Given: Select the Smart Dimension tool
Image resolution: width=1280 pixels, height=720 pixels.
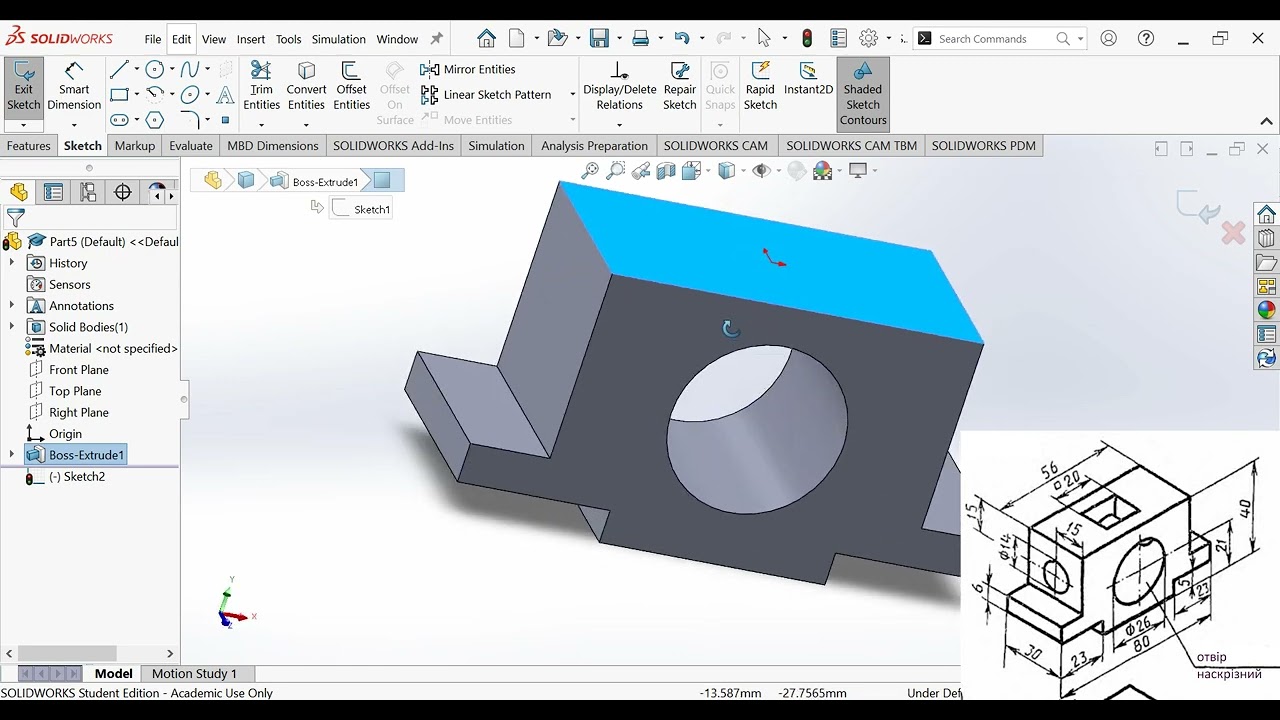Looking at the screenshot, I should point(74,86).
